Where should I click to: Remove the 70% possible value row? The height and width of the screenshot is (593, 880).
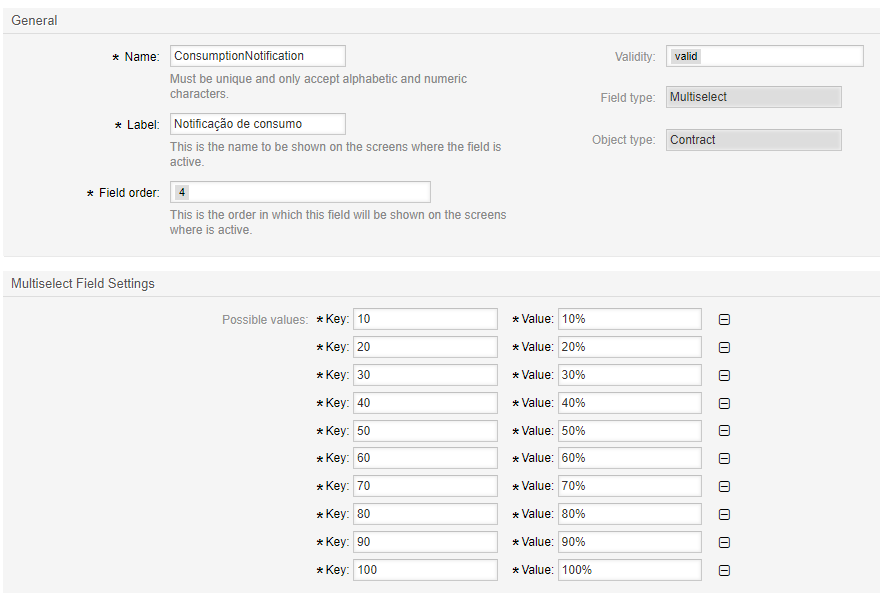(x=724, y=486)
